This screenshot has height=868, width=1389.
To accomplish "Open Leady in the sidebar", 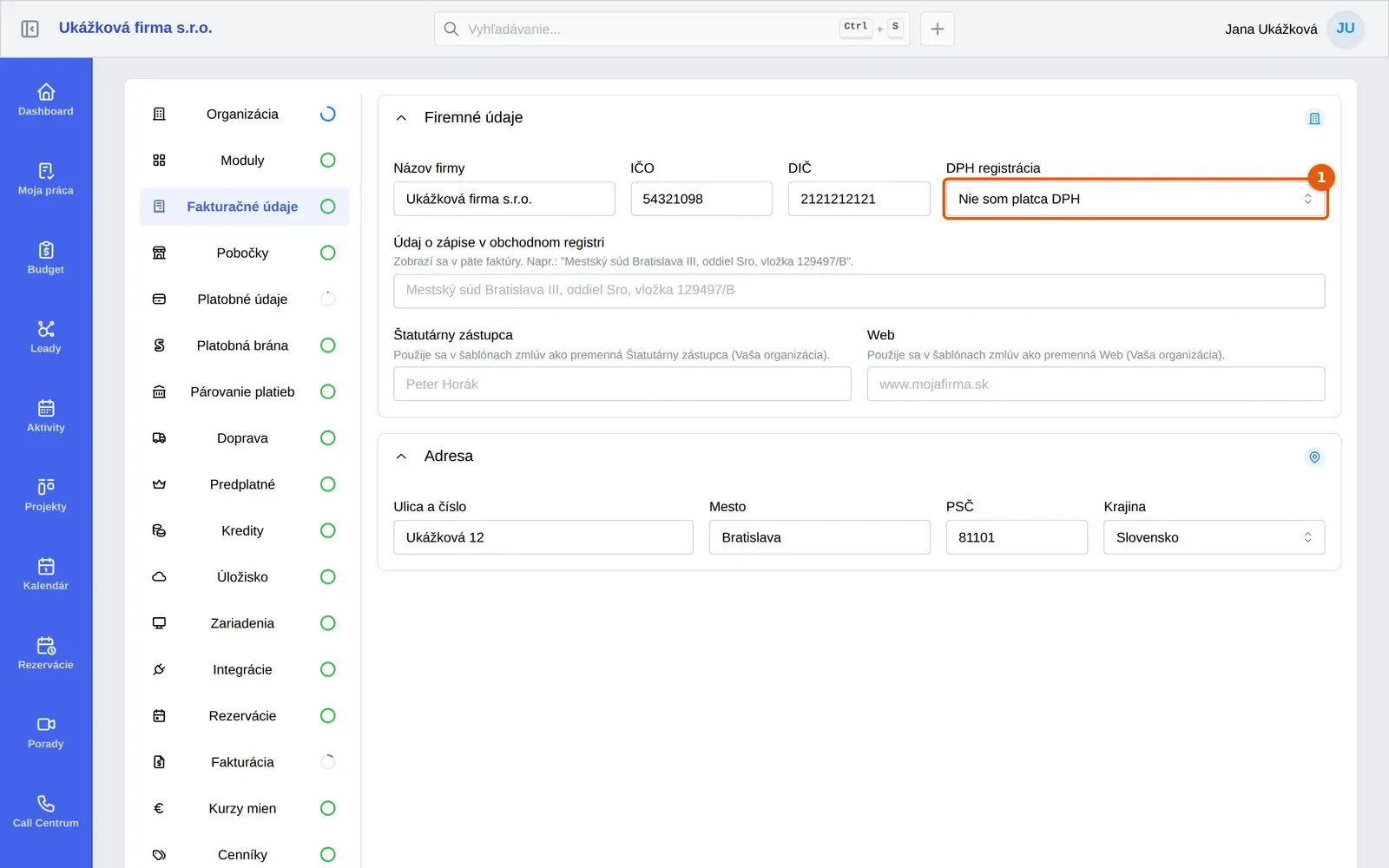I will (x=46, y=336).
